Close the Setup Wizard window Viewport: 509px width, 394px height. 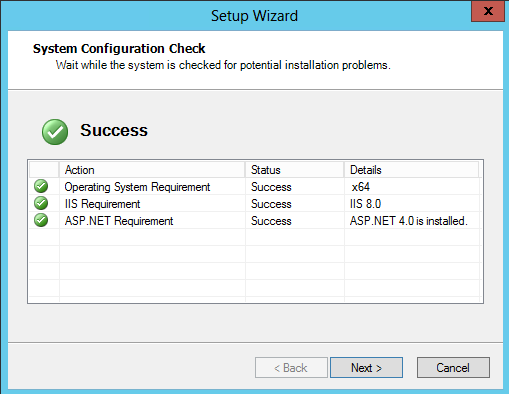click(488, 11)
